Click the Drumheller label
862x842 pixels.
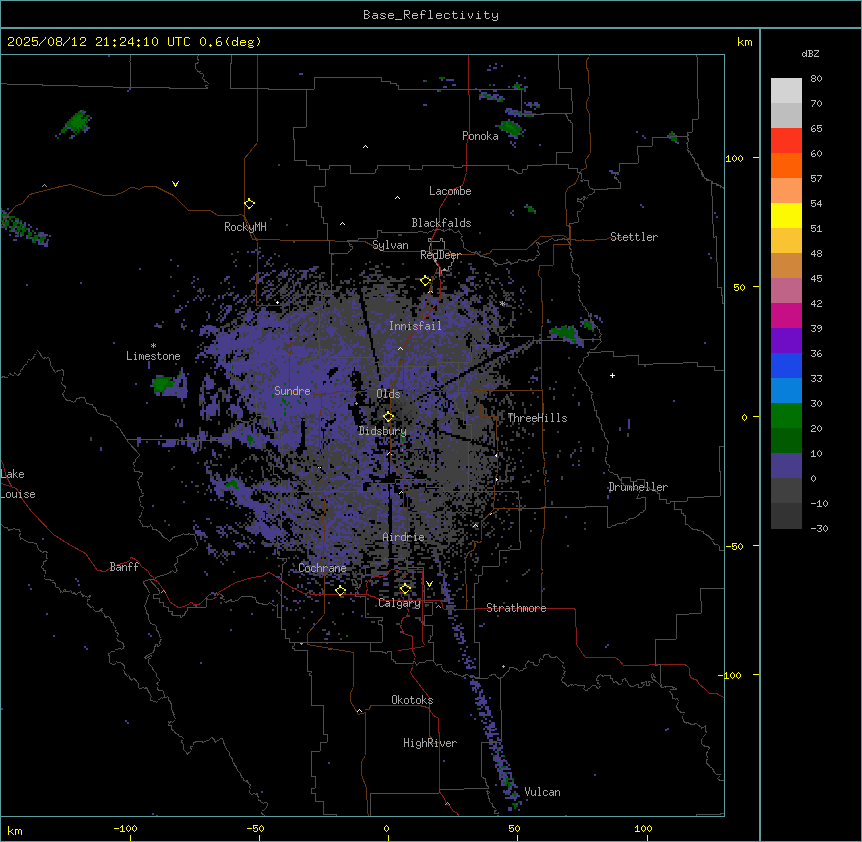[x=638, y=487]
